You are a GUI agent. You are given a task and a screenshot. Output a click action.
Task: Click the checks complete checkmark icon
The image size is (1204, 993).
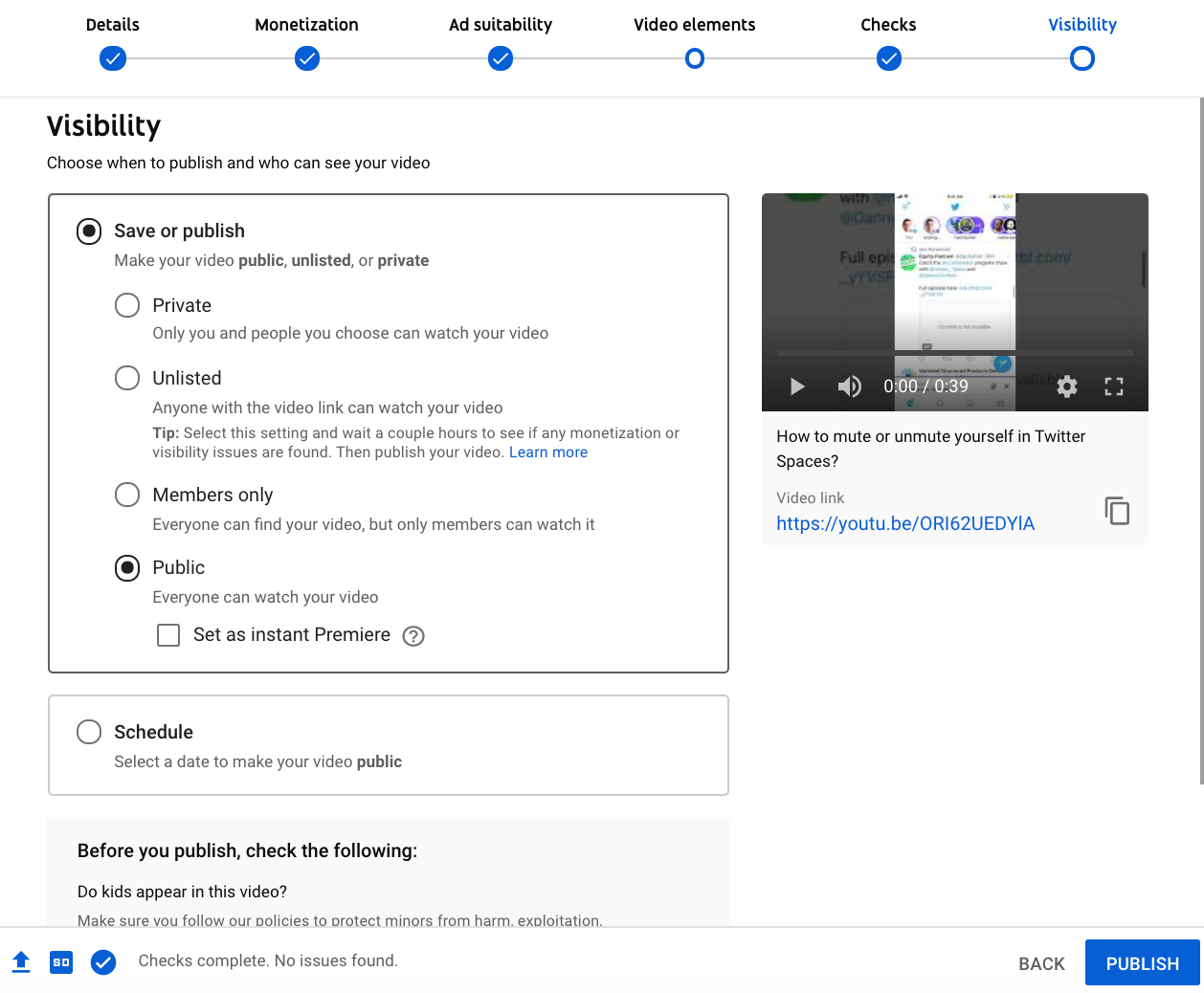tap(103, 962)
